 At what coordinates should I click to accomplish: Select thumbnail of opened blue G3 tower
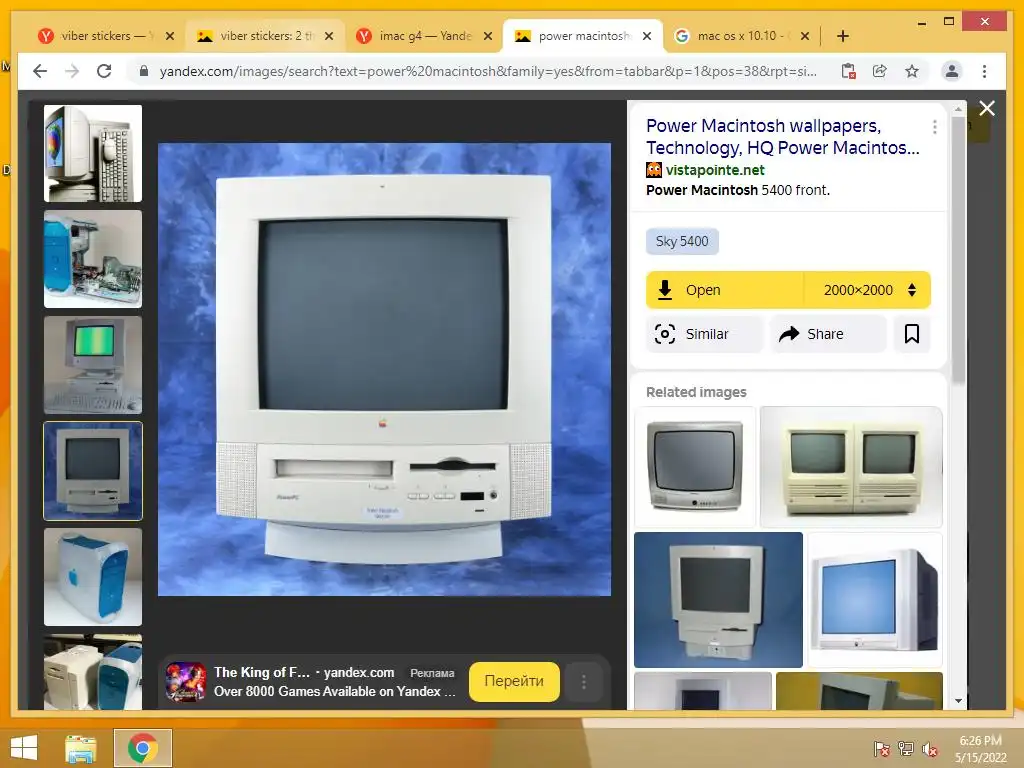click(x=93, y=259)
